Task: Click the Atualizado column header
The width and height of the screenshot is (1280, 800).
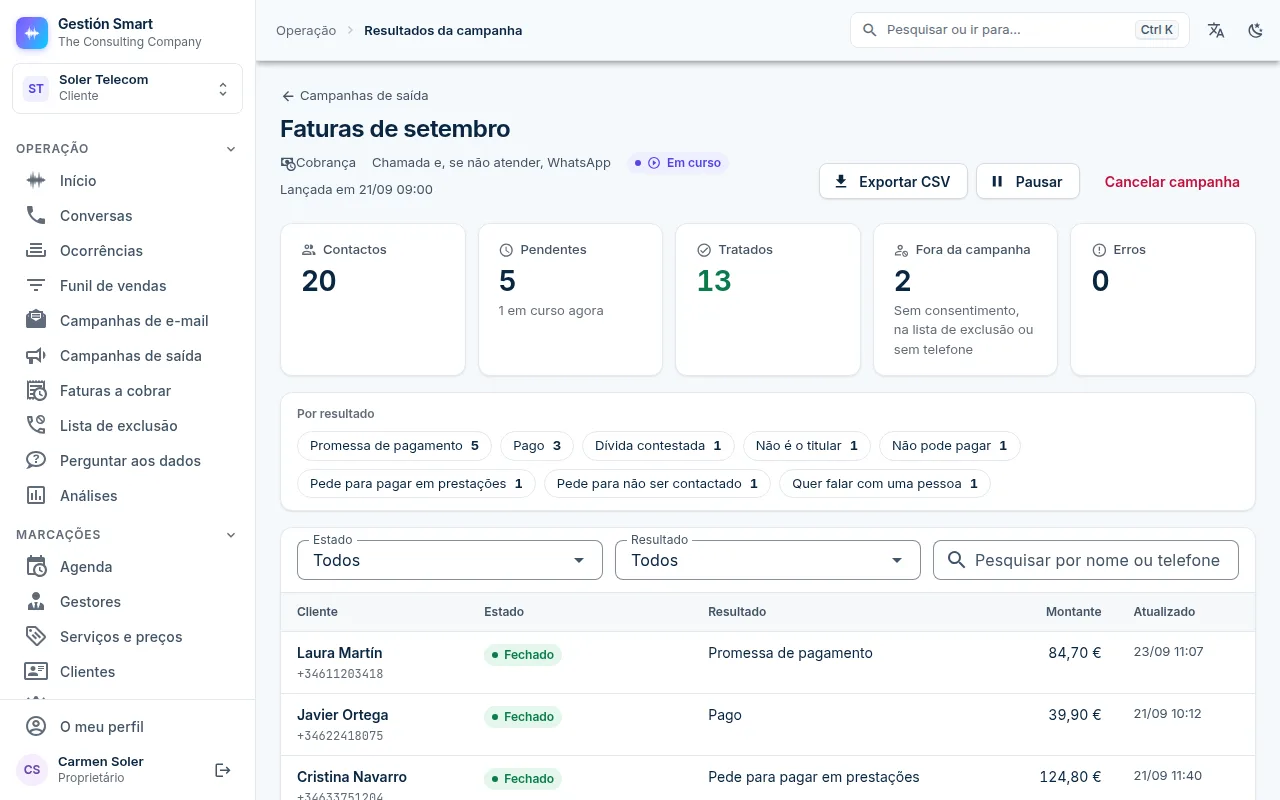Action: pyautogui.click(x=1164, y=612)
